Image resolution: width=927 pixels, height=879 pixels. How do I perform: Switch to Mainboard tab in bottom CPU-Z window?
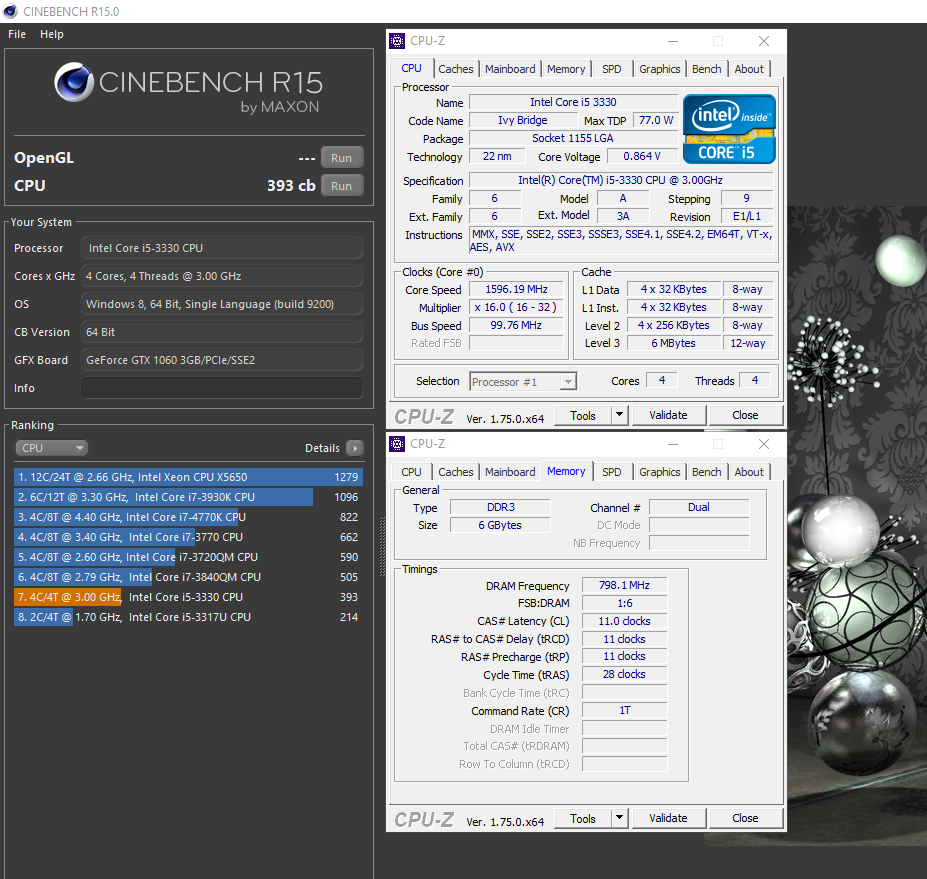click(510, 472)
